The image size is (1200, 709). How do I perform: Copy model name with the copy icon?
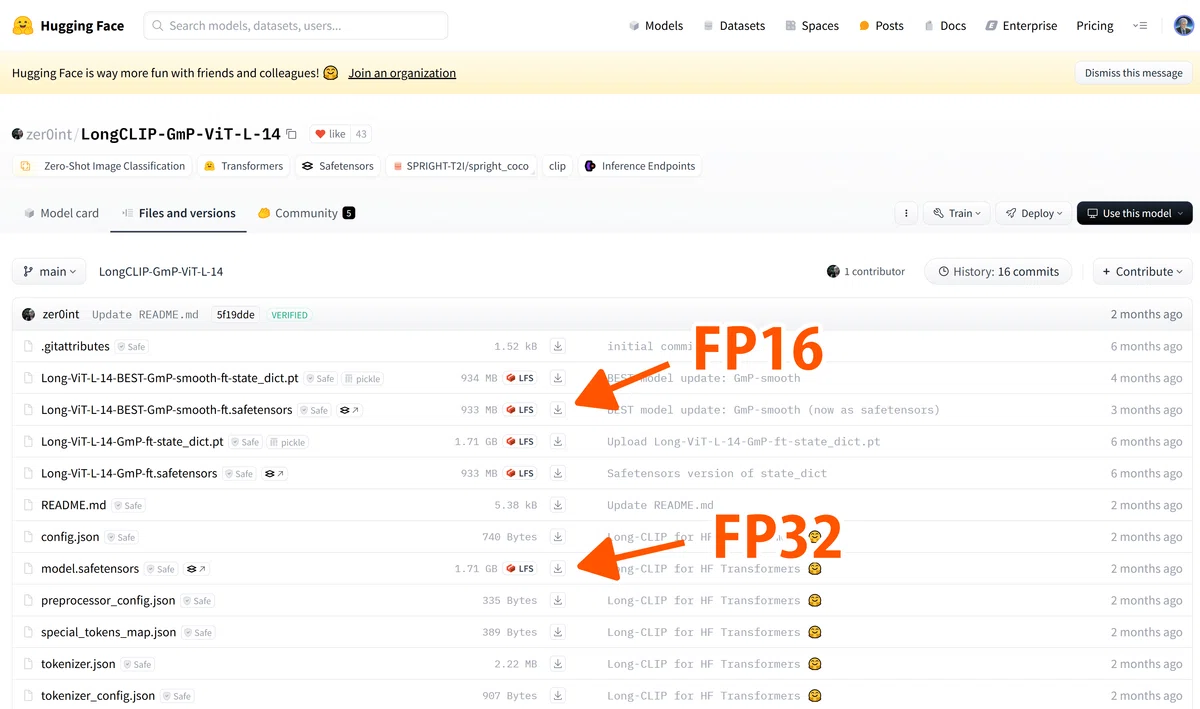coord(292,134)
